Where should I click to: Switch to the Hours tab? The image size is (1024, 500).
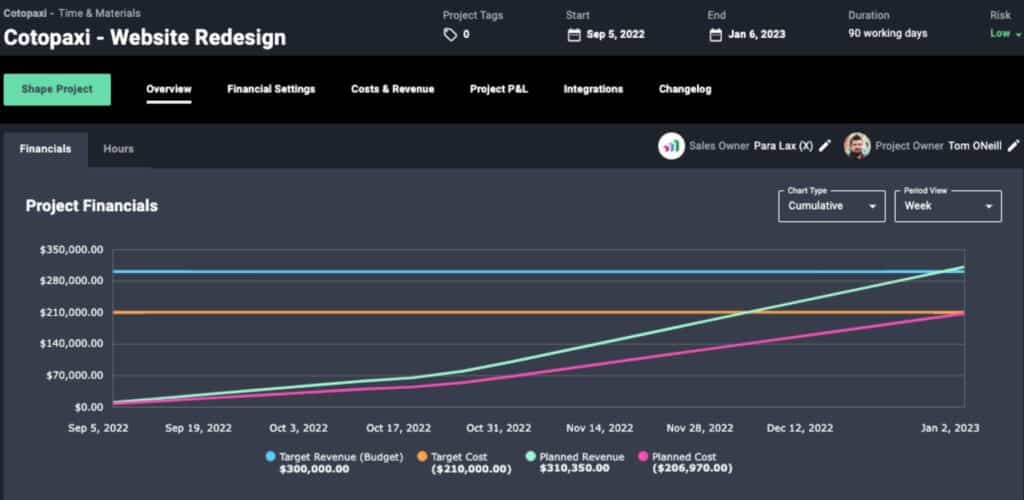[x=118, y=149]
